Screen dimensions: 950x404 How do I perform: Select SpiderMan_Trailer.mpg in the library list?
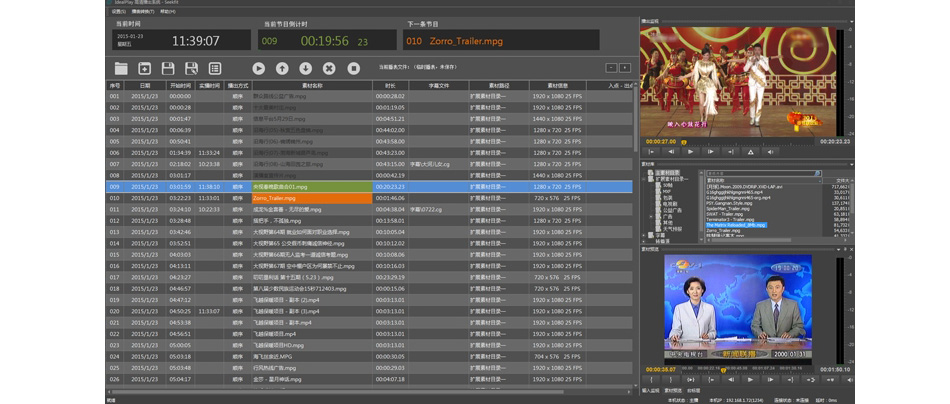coord(728,209)
